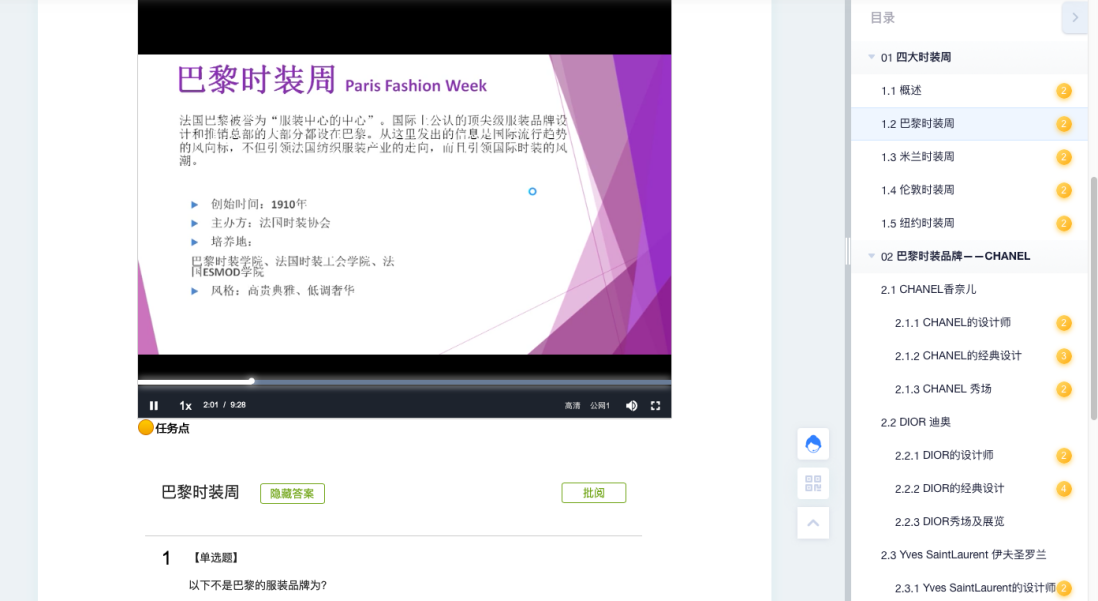The height and width of the screenshot is (601, 1098).
Task: Switch the 公网1 video line
Action: pos(600,405)
